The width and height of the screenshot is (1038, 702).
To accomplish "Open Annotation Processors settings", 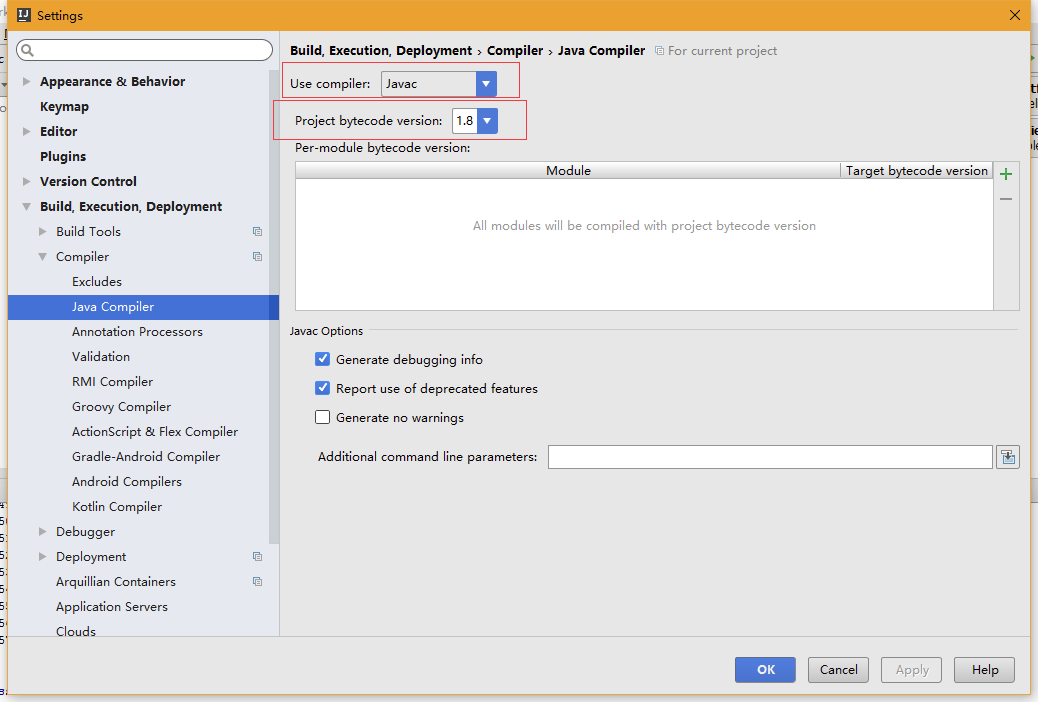I will (x=137, y=332).
